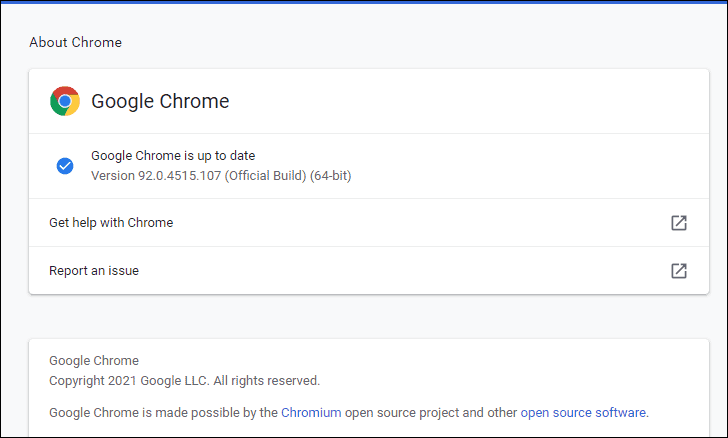Open external link icon beside Get help

[x=679, y=223]
